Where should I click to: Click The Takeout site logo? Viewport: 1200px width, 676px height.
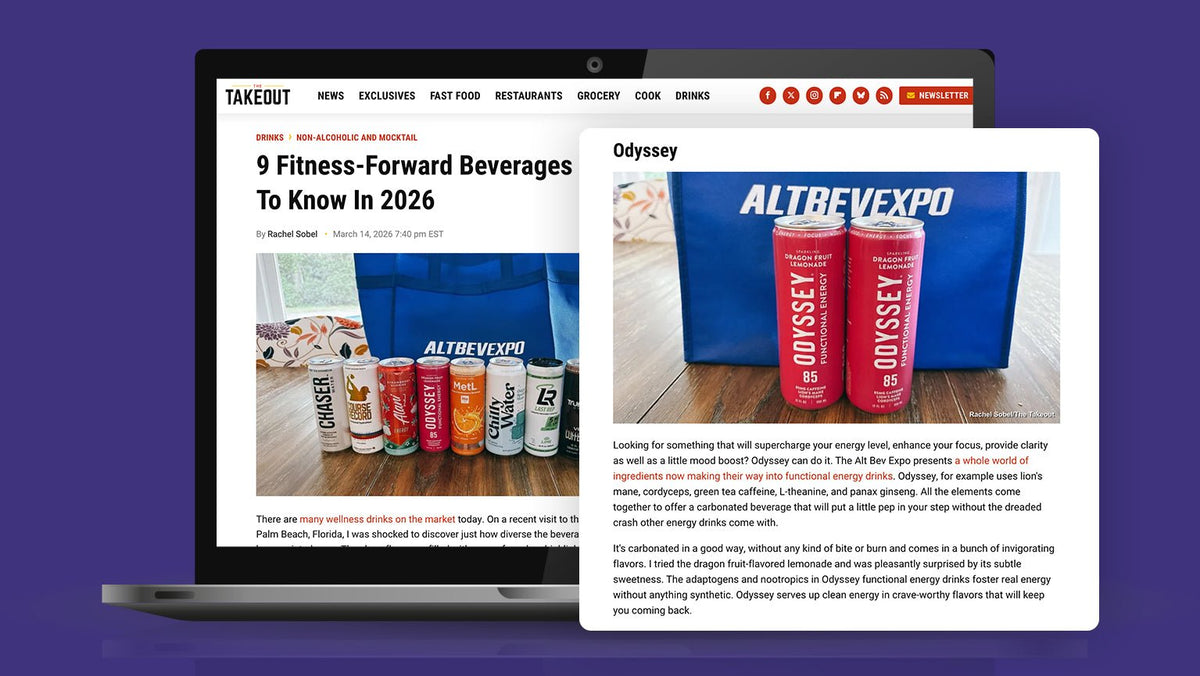coord(257,95)
